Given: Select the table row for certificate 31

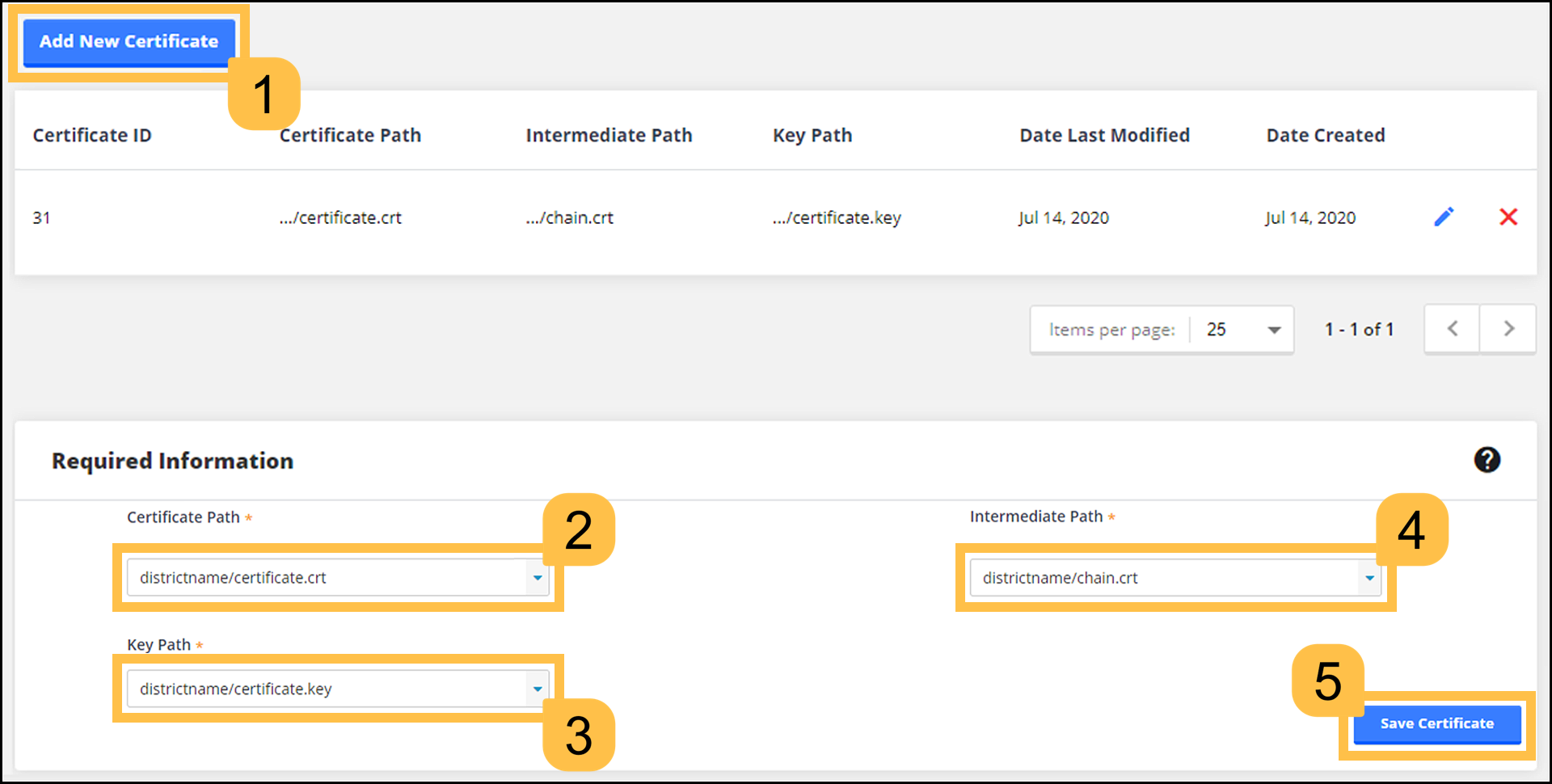Looking at the screenshot, I should (x=566, y=217).
